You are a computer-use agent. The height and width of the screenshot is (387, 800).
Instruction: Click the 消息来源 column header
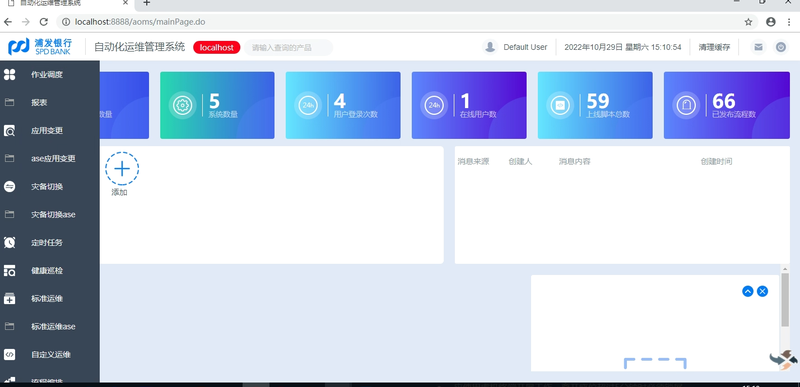(473, 162)
